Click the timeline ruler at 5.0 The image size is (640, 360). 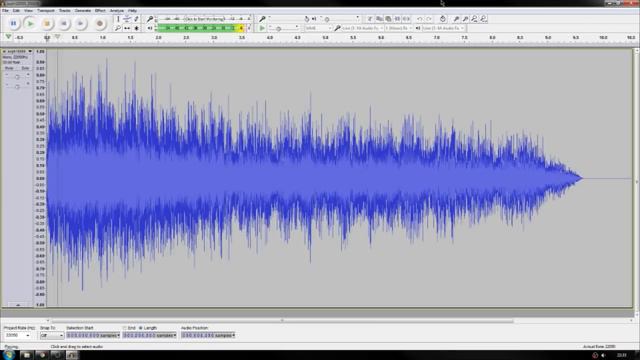(x=325, y=38)
